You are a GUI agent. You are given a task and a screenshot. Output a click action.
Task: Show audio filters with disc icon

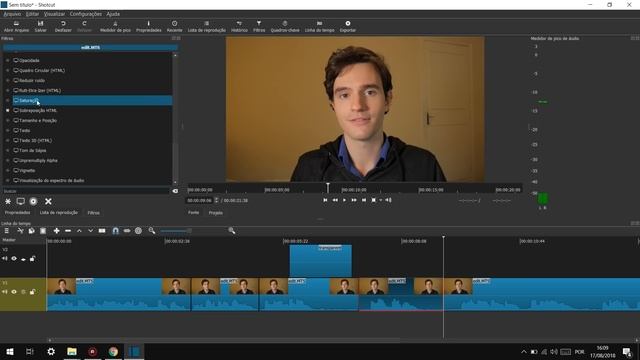pyautogui.click(x=33, y=201)
